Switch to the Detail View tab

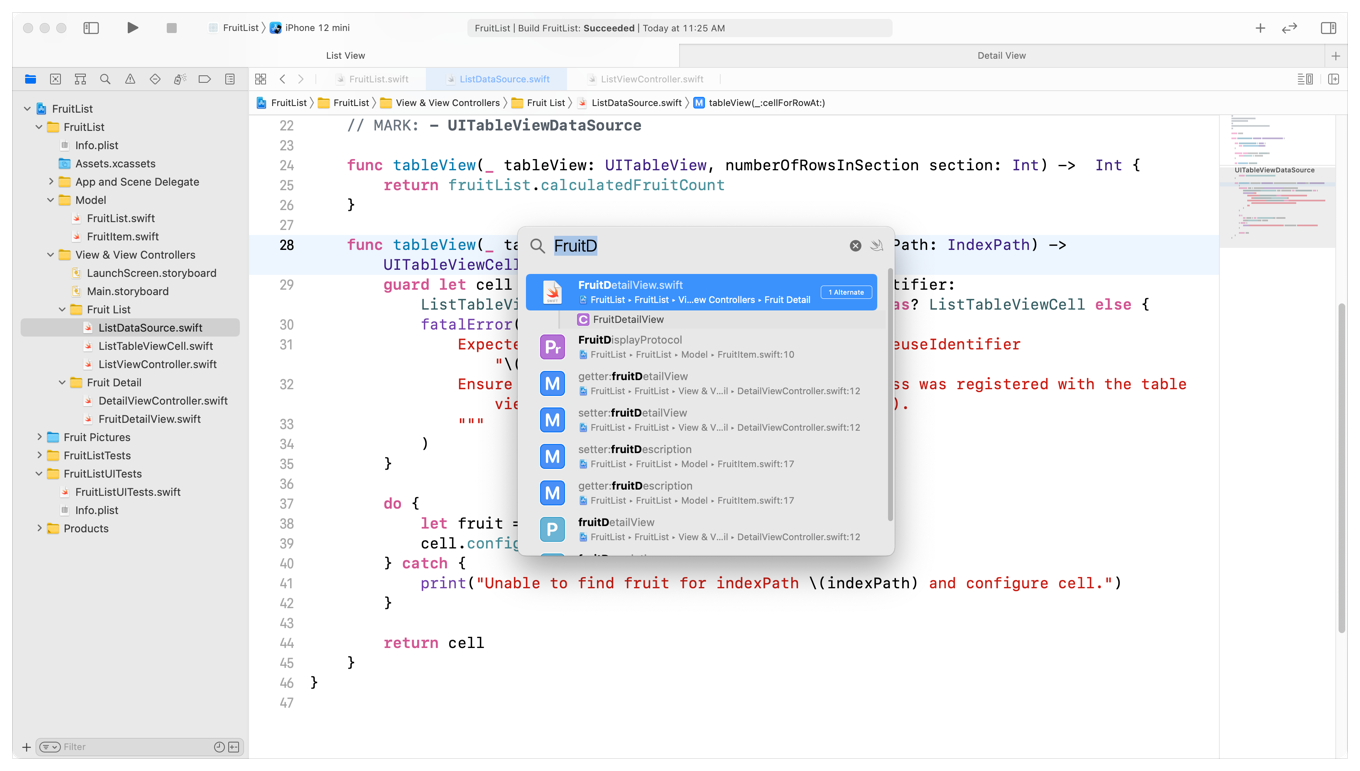click(x=1001, y=56)
